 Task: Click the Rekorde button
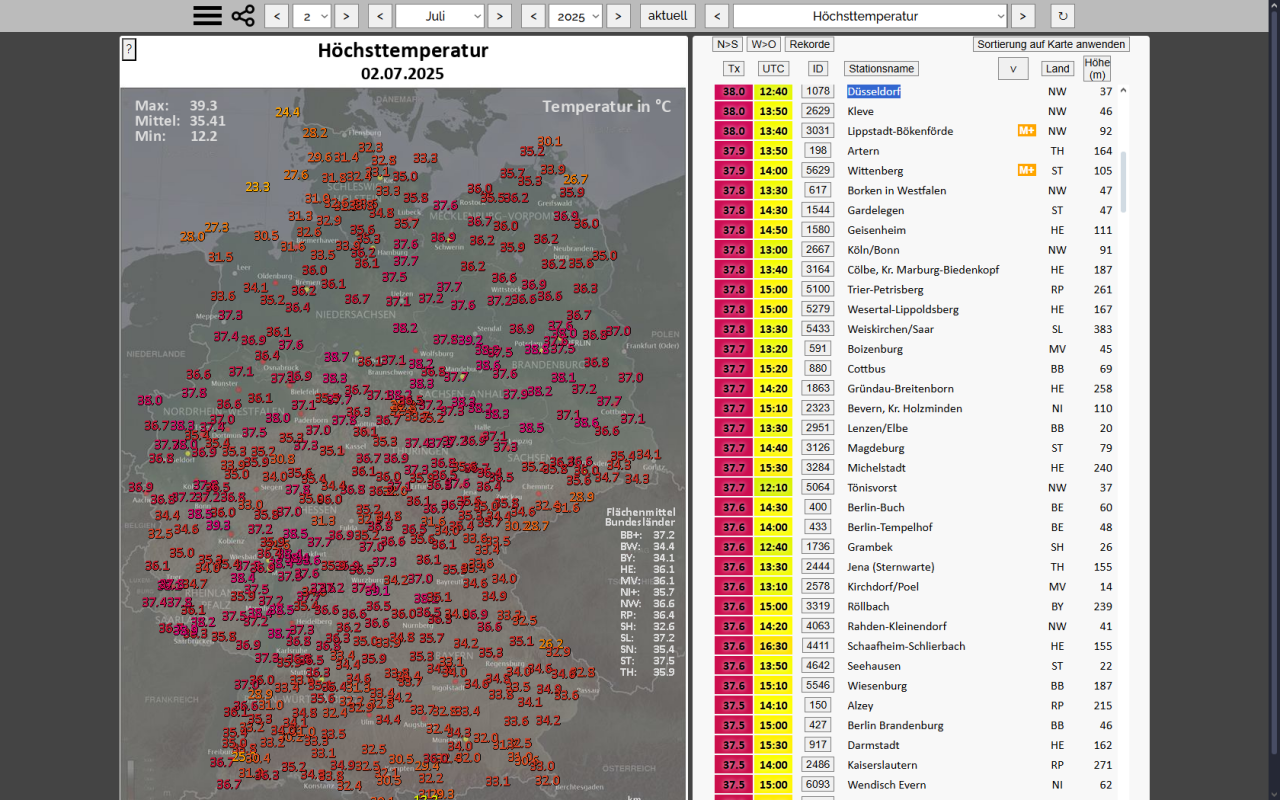tap(809, 44)
